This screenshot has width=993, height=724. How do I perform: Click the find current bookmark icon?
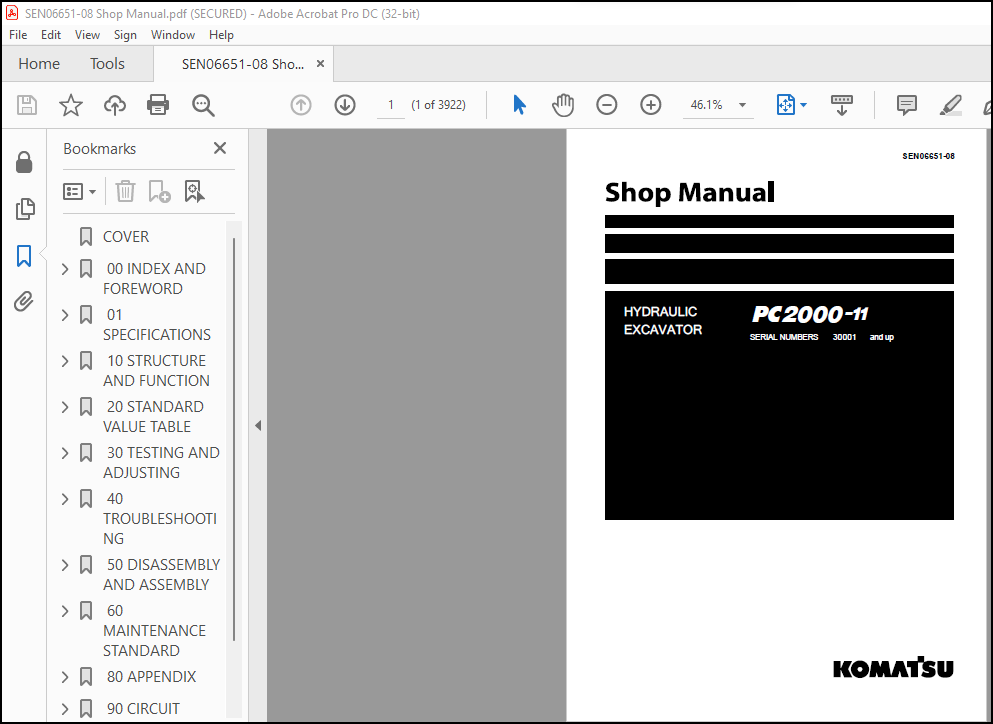tap(194, 191)
